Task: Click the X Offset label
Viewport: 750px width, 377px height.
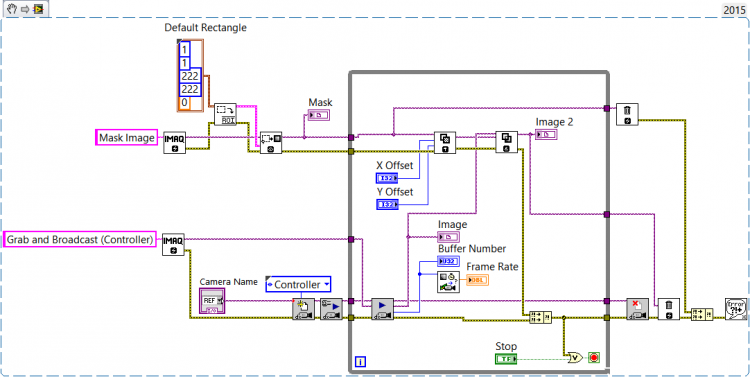Action: click(x=395, y=166)
